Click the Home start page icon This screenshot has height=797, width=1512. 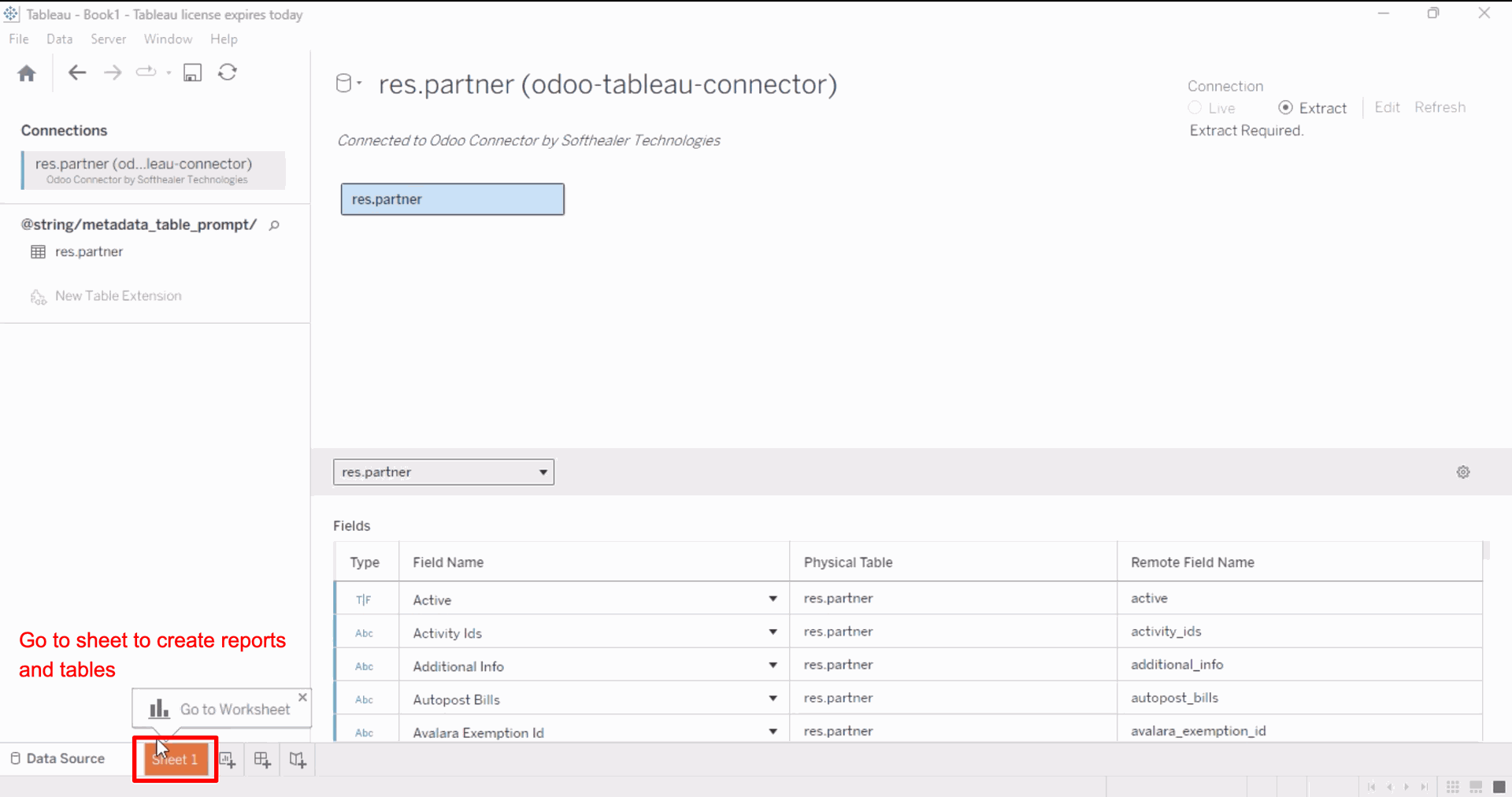tap(27, 73)
